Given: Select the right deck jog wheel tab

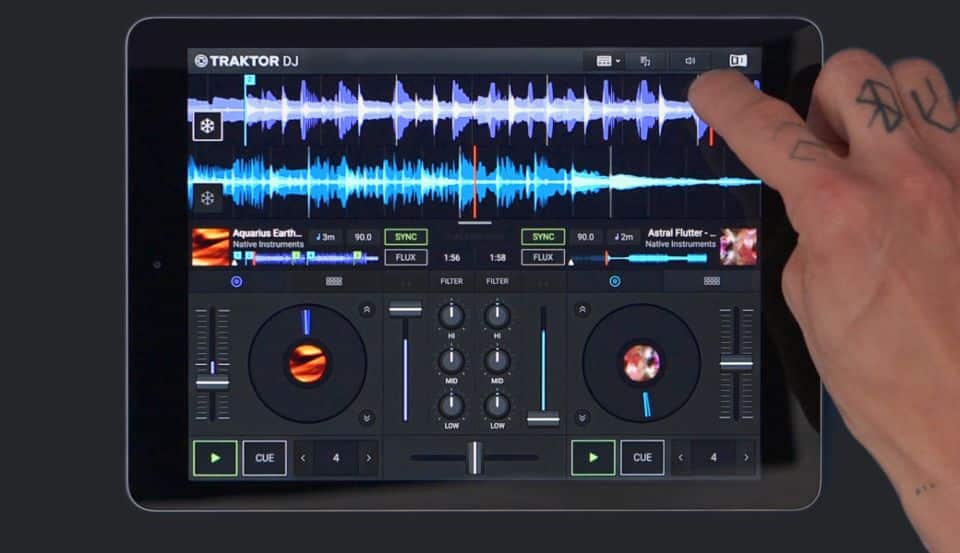Looking at the screenshot, I should 615,281.
